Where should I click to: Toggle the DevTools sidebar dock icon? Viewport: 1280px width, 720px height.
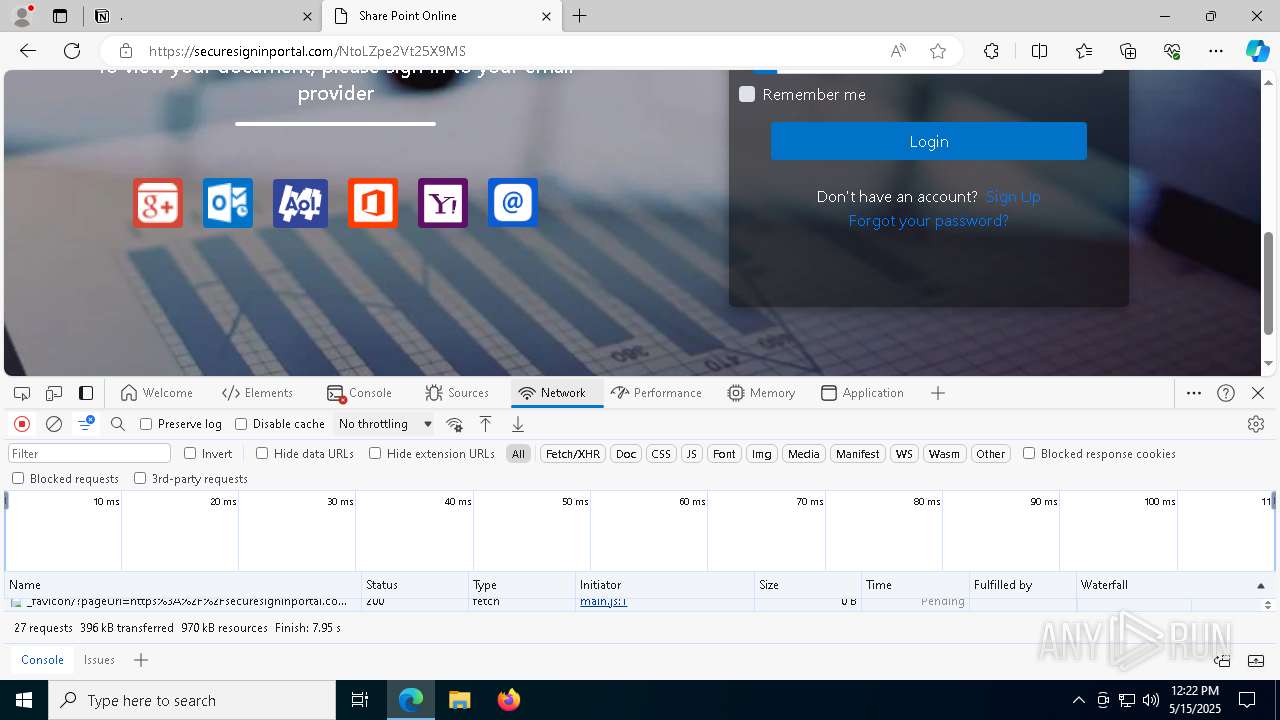pos(86,393)
